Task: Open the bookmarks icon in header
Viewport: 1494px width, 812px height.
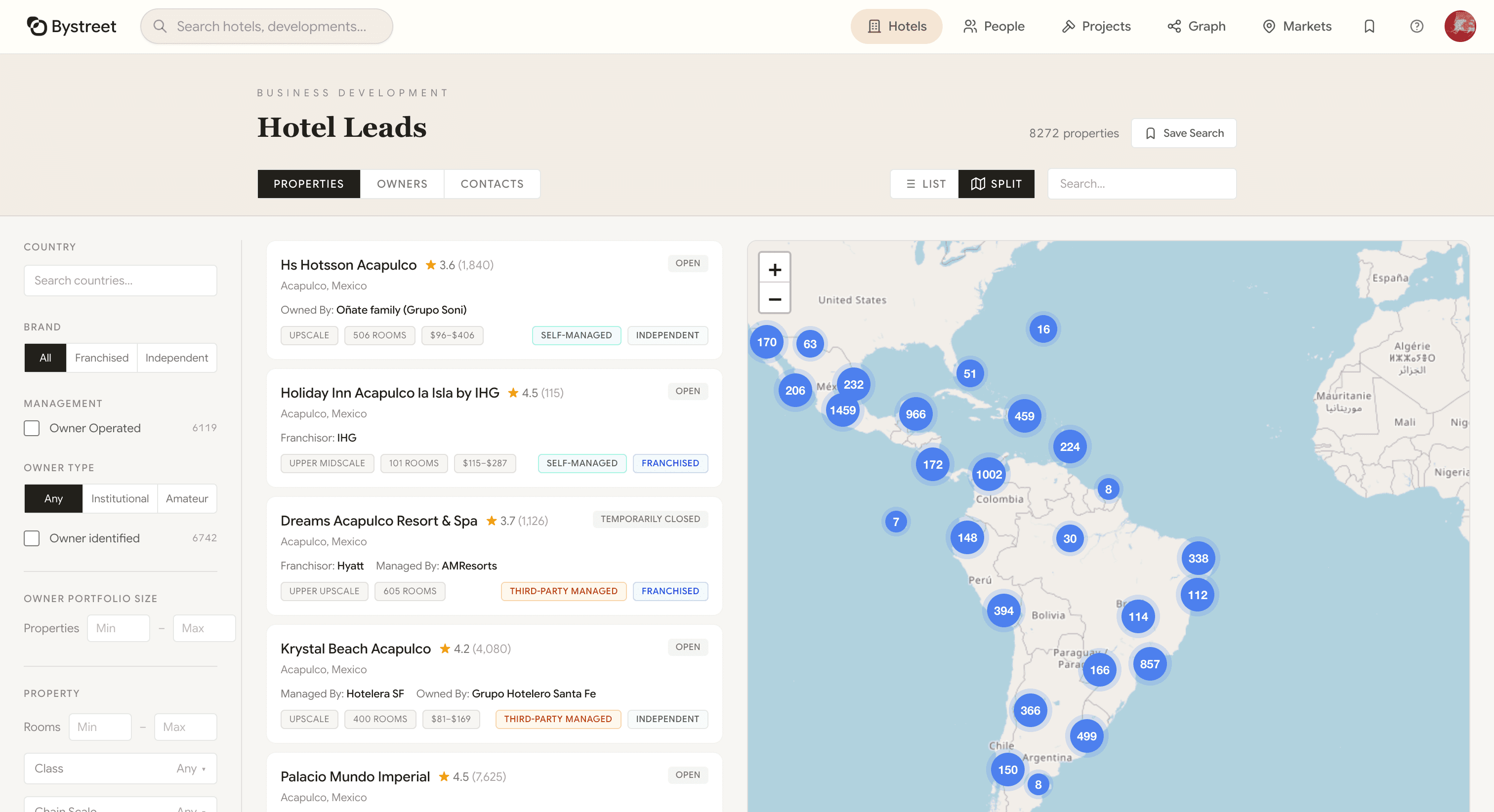Action: pos(1369,26)
